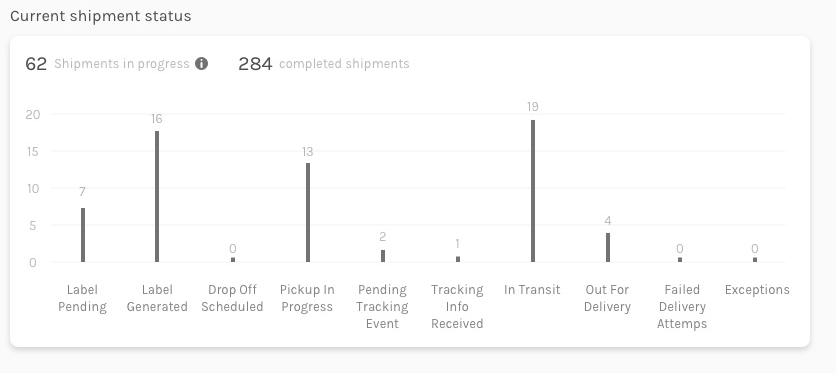Click the Drop Off Scheduled bar marker
Image resolution: width=836 pixels, height=373 pixels.
pos(233,260)
